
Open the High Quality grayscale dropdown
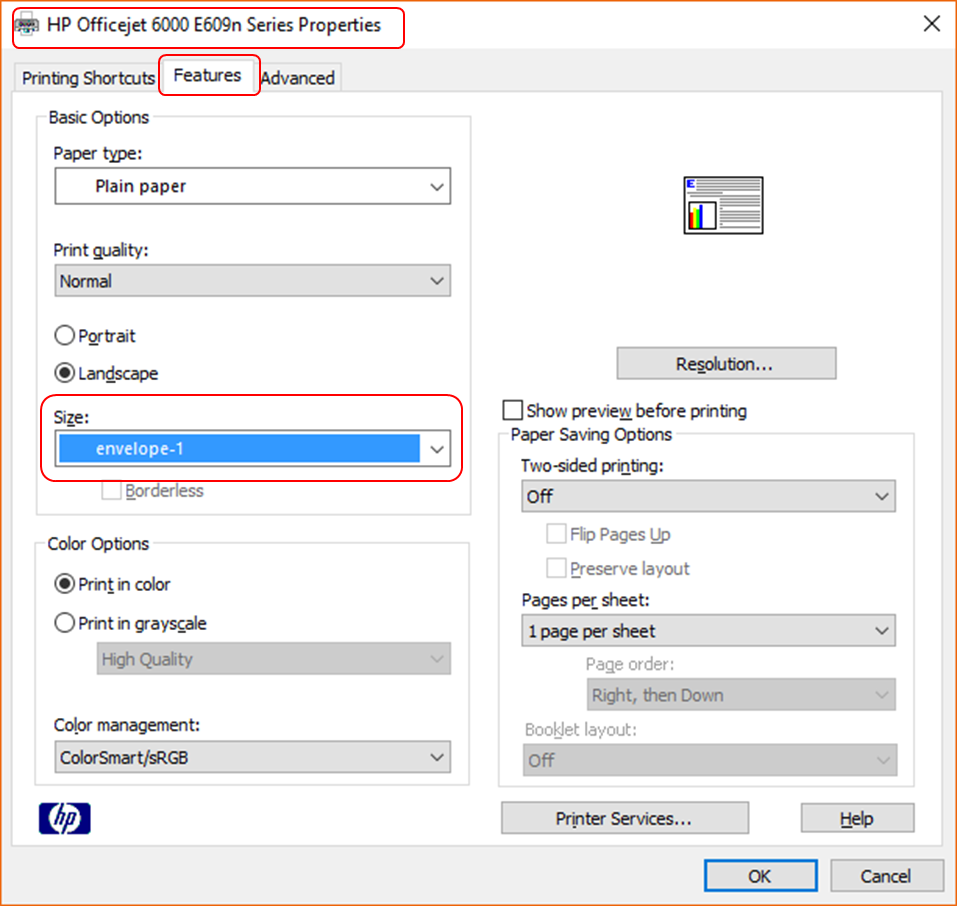coord(273,659)
